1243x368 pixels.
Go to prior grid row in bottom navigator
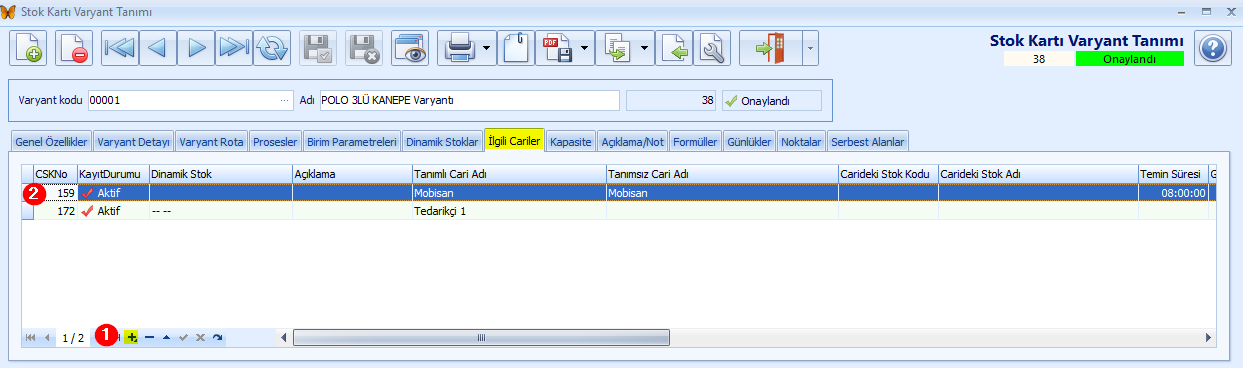(x=47, y=338)
